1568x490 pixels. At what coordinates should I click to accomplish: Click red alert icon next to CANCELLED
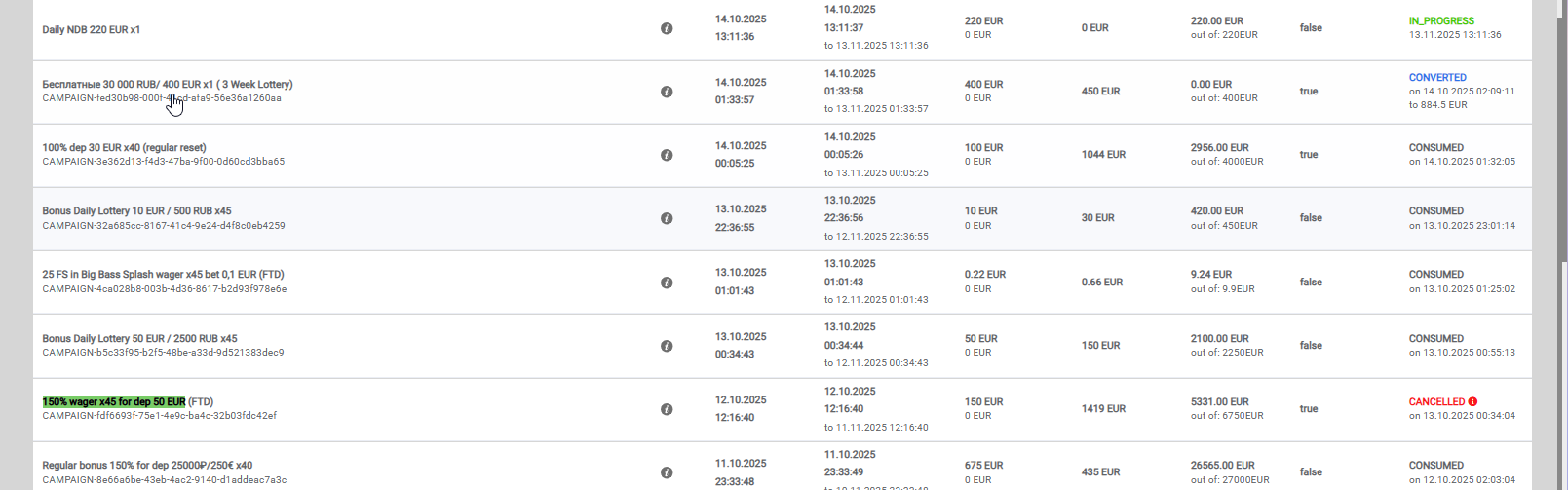pos(1472,401)
